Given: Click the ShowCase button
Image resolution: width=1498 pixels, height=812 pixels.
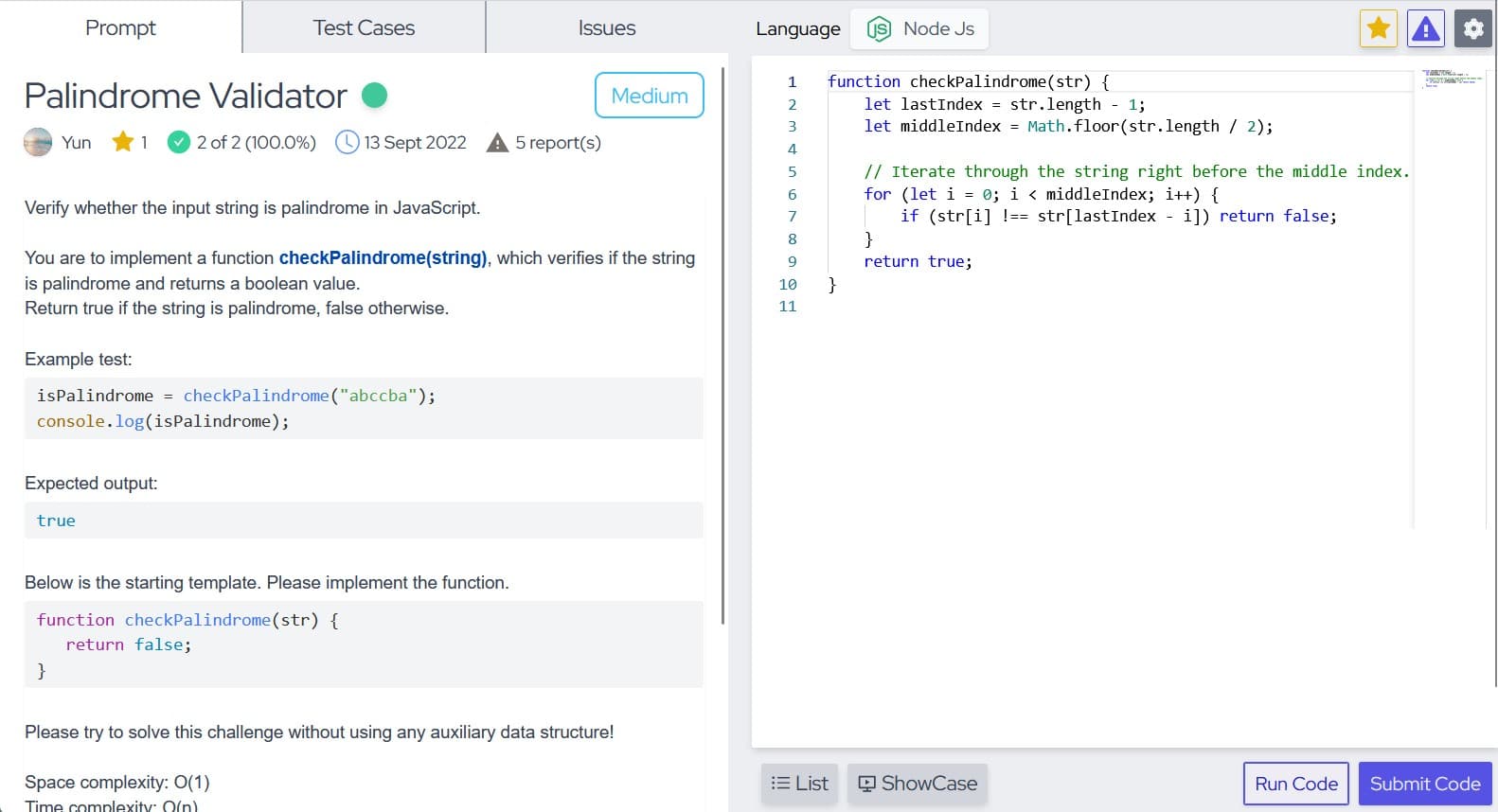Looking at the screenshot, I should click(x=918, y=784).
